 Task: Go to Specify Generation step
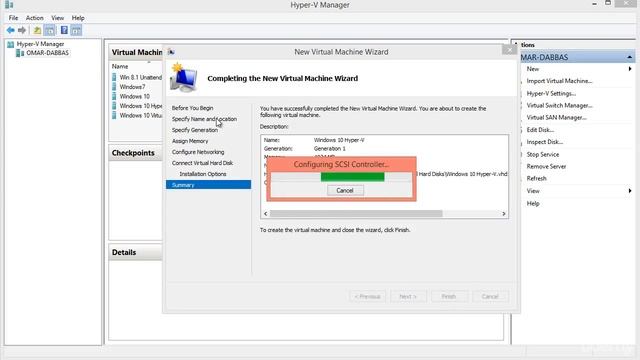click(x=195, y=130)
